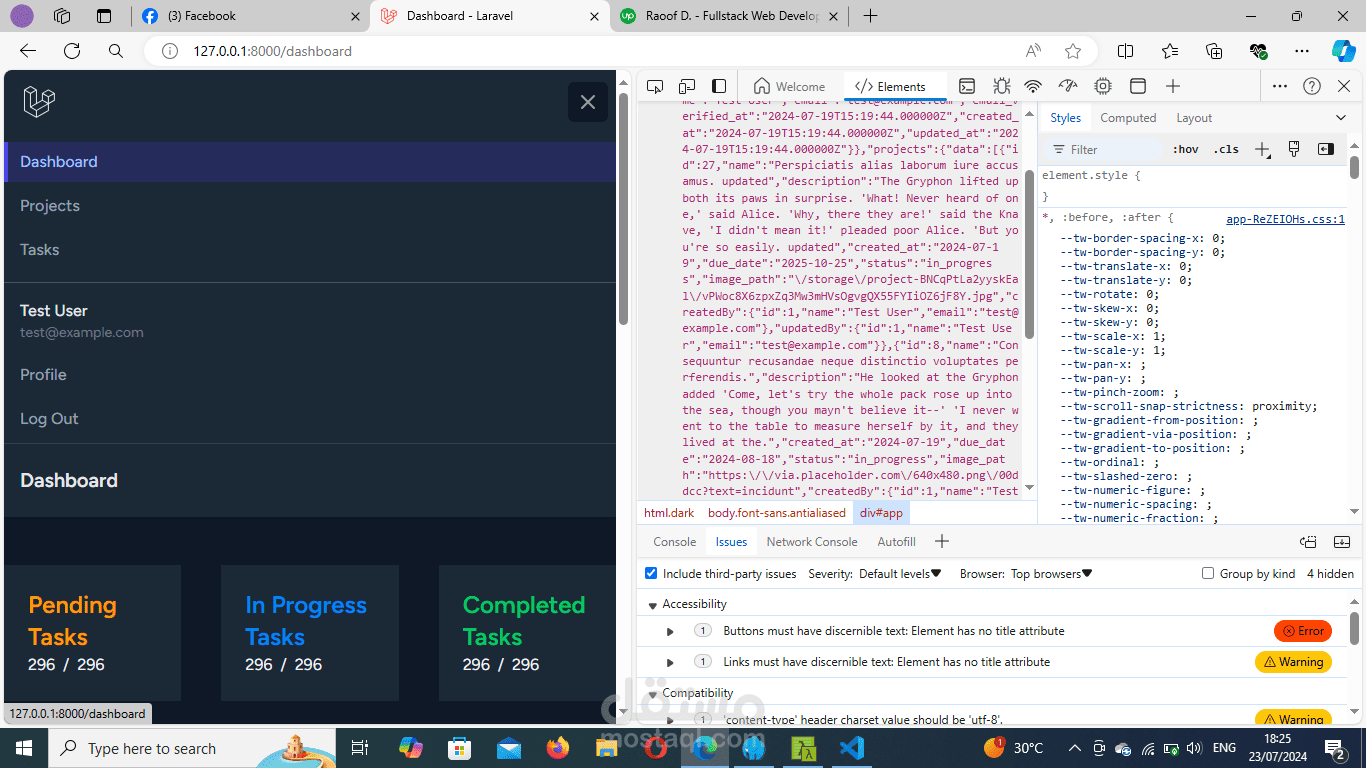Open Firefox from the taskbar
Screen dimensions: 1366x768
tap(558, 748)
